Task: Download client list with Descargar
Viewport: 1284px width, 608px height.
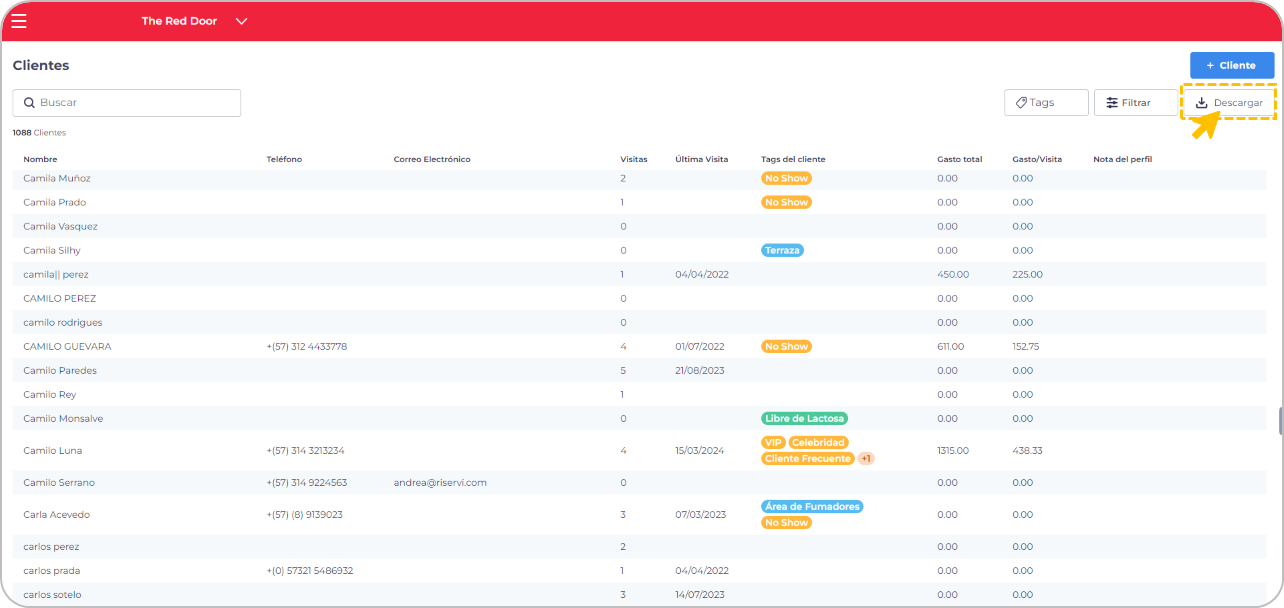Action: coord(1229,102)
